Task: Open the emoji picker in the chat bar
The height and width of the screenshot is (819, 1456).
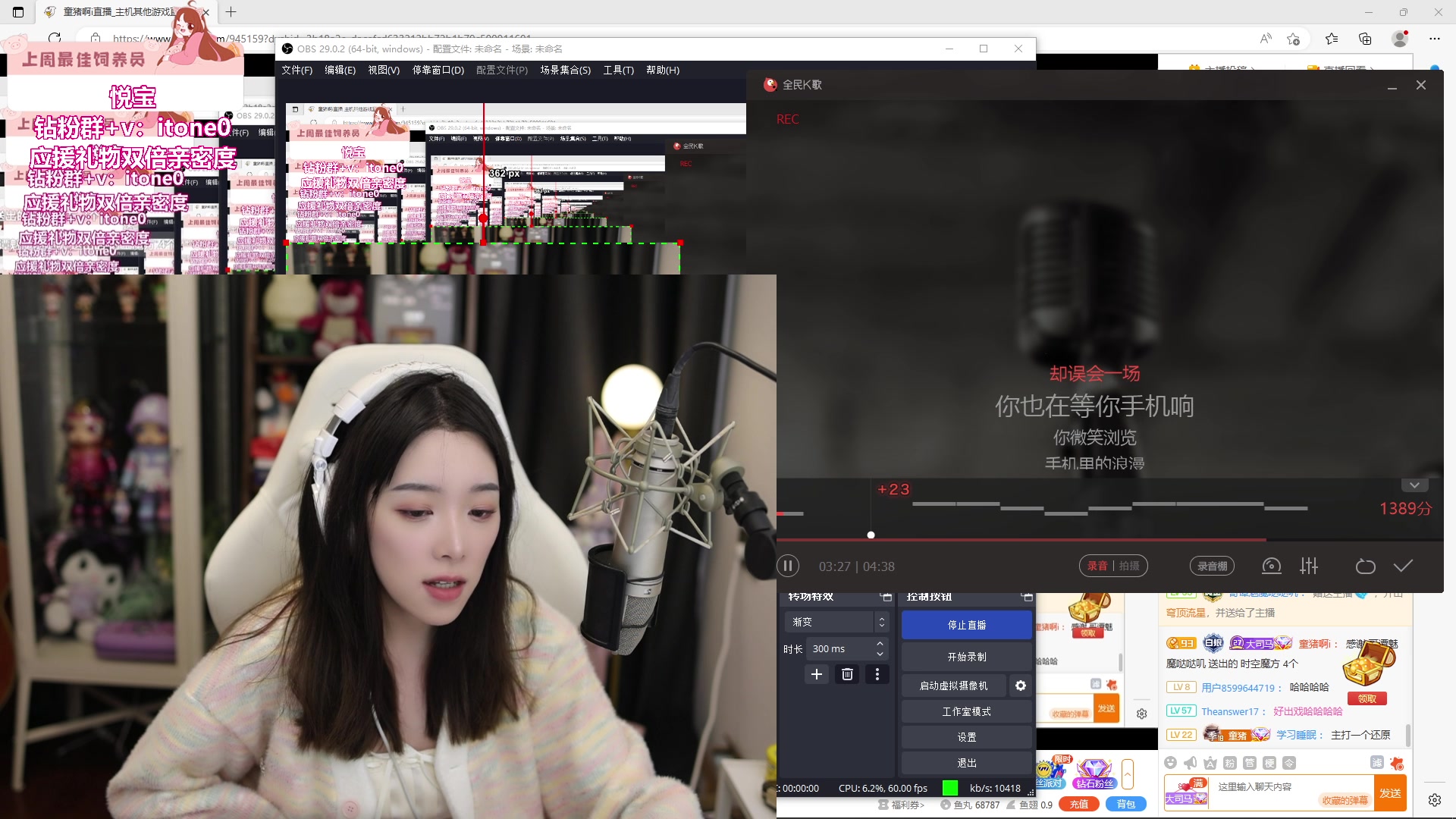Action: (x=1171, y=763)
